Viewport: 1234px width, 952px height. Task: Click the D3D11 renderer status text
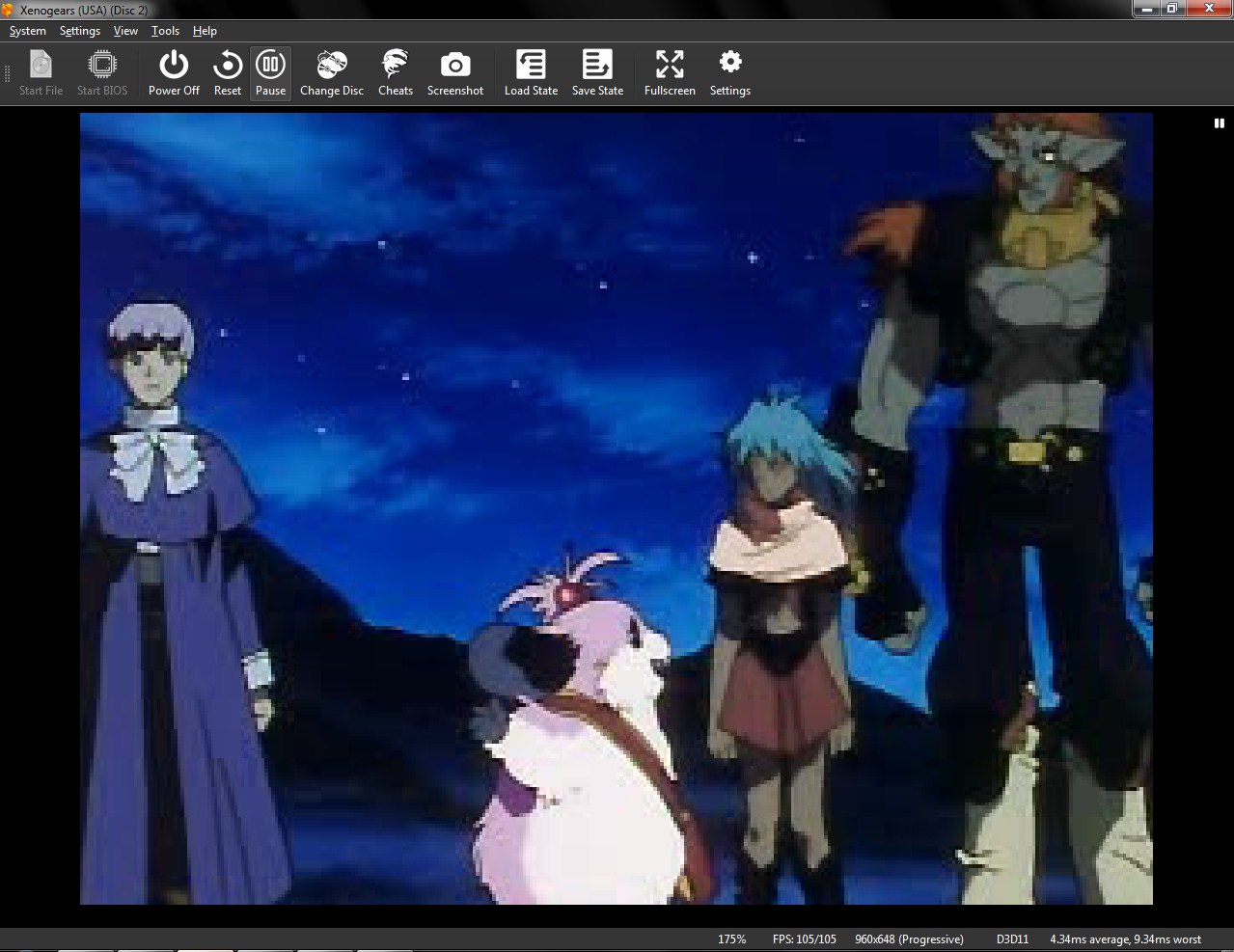pyautogui.click(x=1012, y=939)
